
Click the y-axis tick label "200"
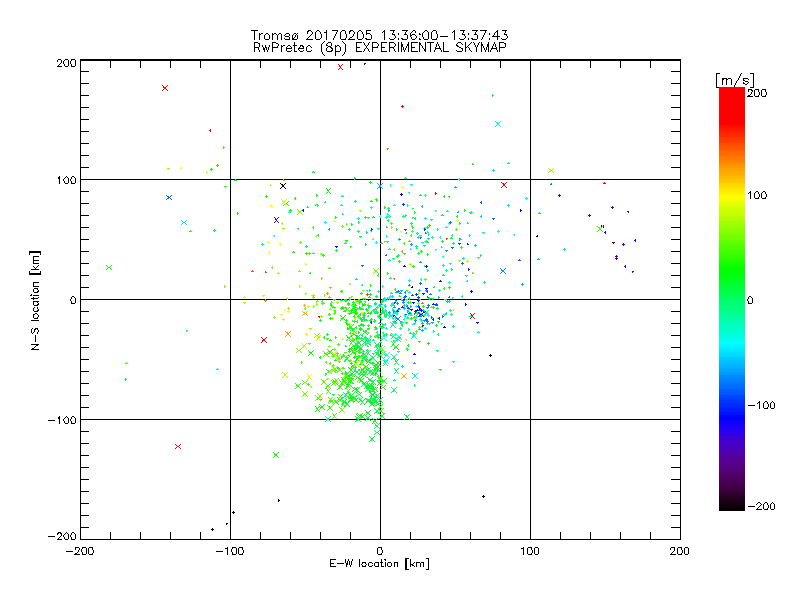[66, 63]
